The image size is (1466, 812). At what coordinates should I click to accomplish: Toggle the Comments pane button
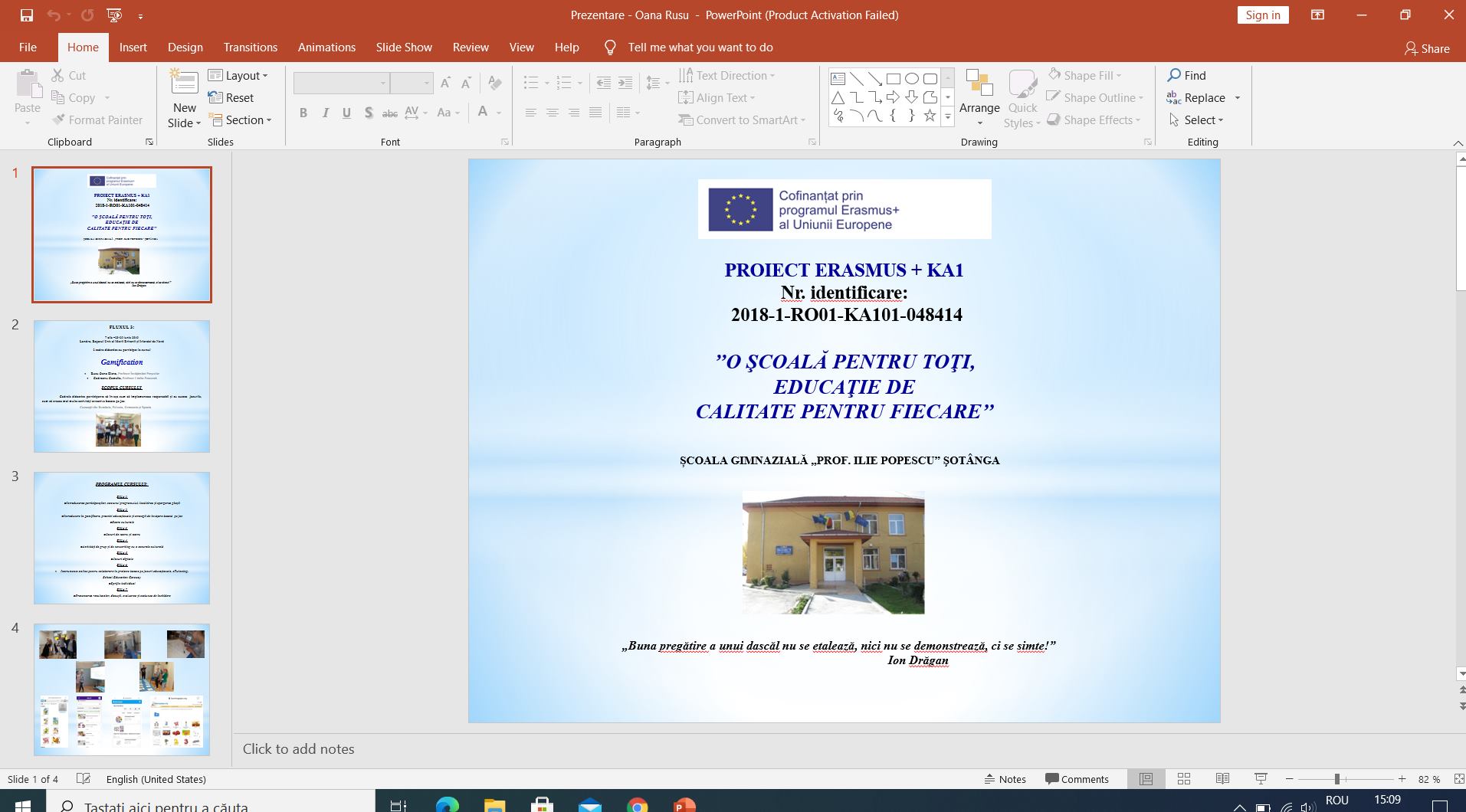point(1077,779)
